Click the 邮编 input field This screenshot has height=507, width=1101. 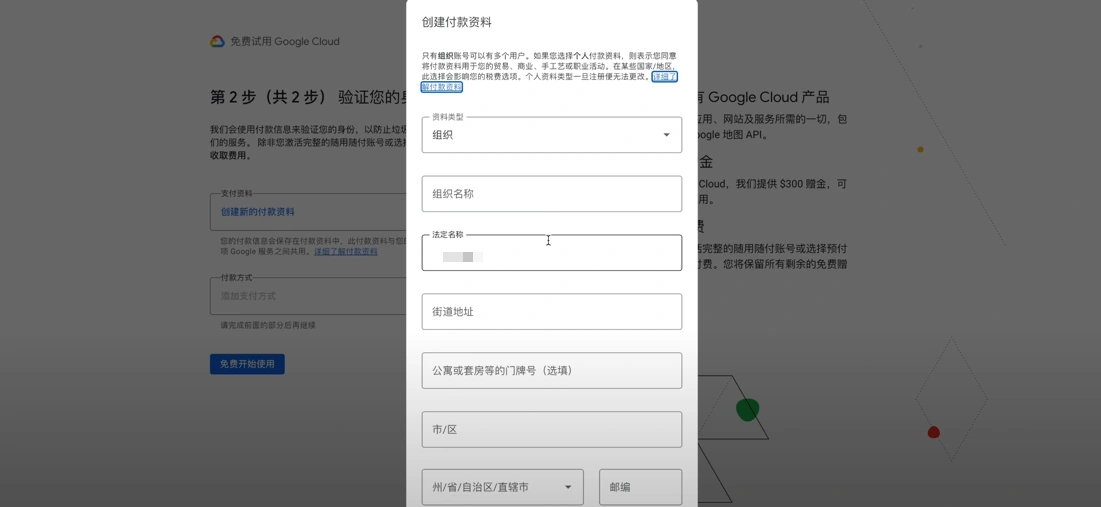[640, 488]
